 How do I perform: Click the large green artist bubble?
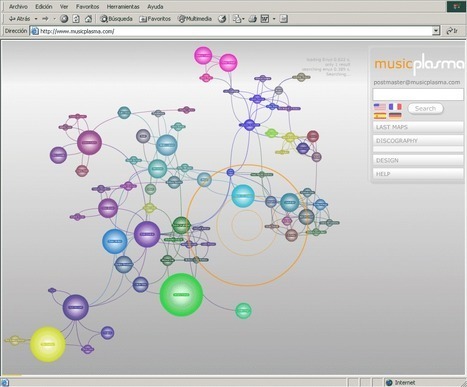(x=181, y=295)
